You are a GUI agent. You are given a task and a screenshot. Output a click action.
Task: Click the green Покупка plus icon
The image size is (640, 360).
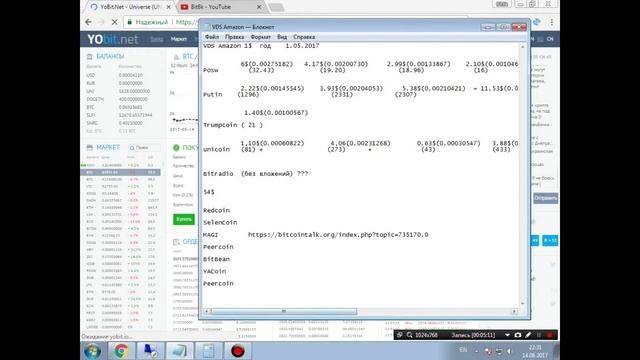coord(176,147)
